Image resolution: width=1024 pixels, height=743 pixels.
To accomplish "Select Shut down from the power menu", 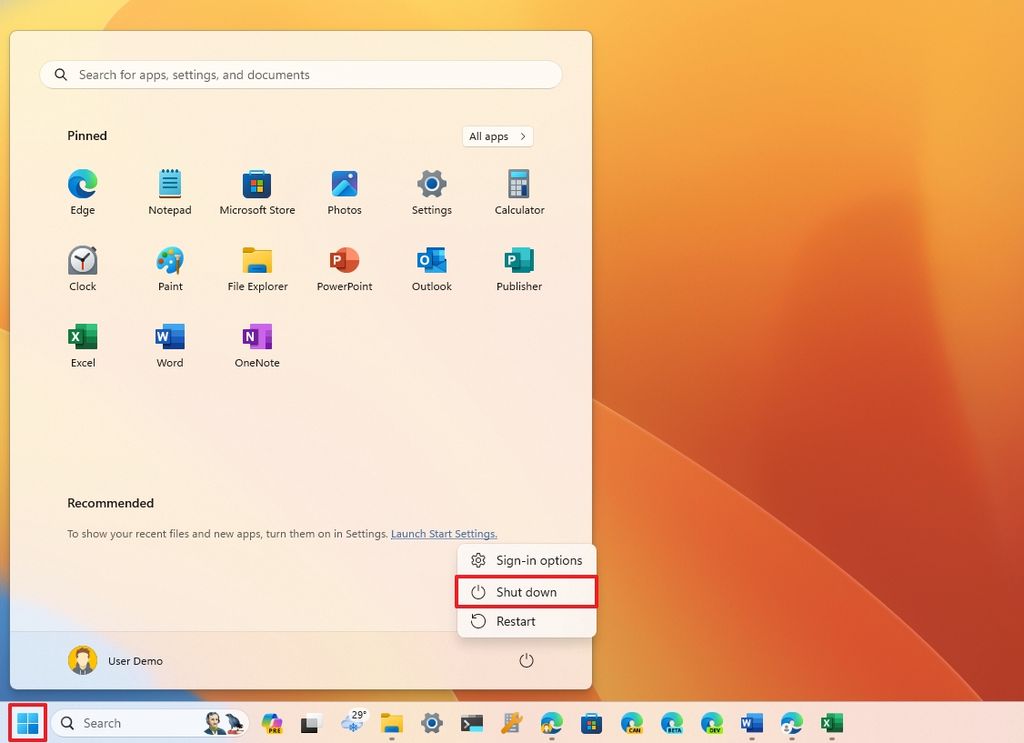I will coord(527,592).
